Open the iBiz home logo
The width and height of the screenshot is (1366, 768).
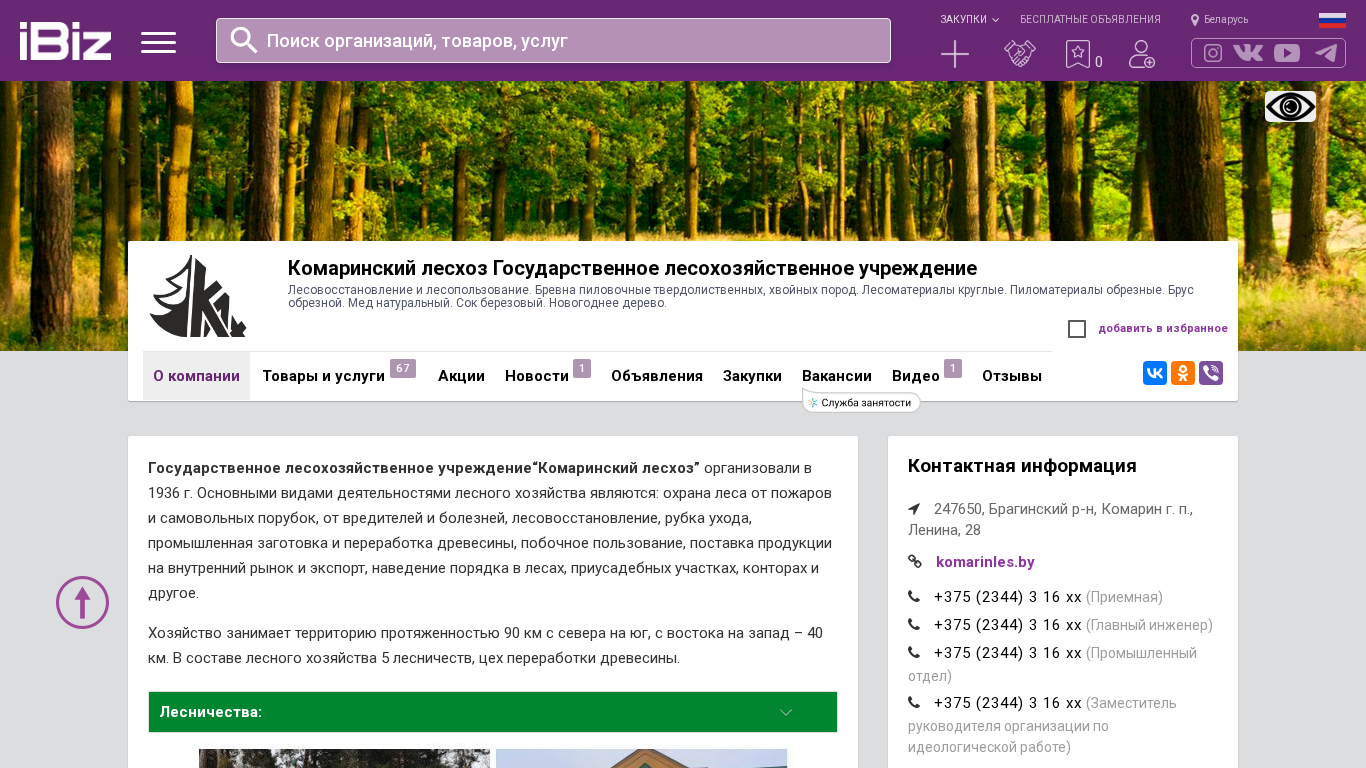[65, 41]
